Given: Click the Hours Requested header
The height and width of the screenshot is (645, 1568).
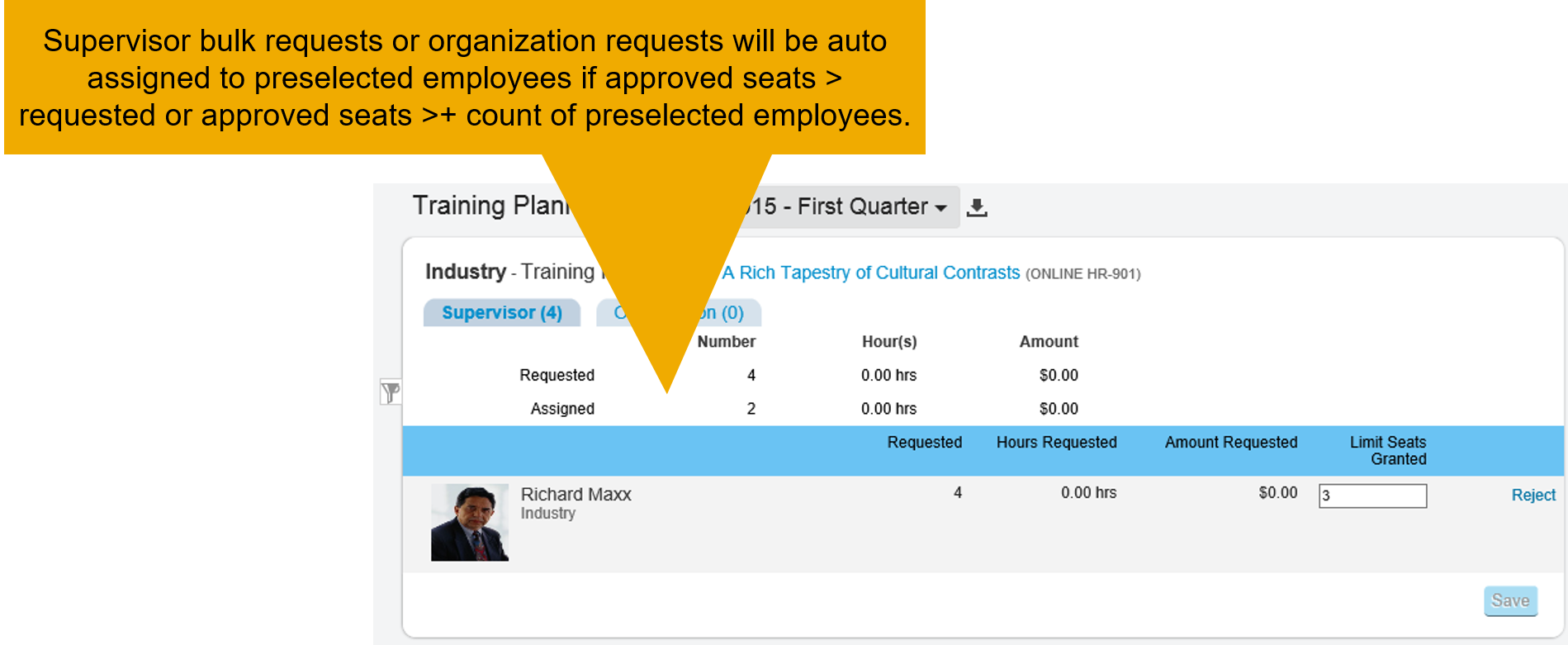Looking at the screenshot, I should [x=1056, y=443].
